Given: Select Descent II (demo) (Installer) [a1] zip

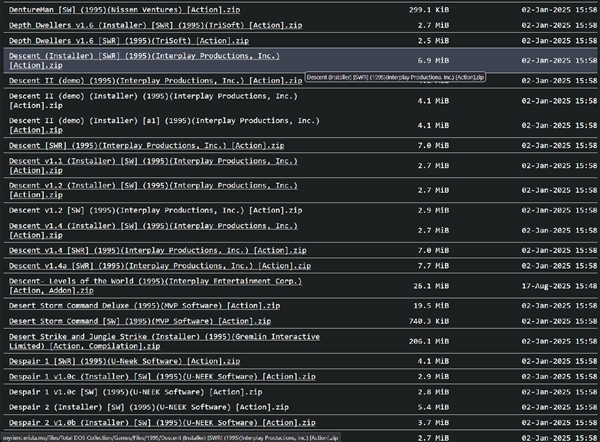Looking at the screenshot, I should pos(150,125).
